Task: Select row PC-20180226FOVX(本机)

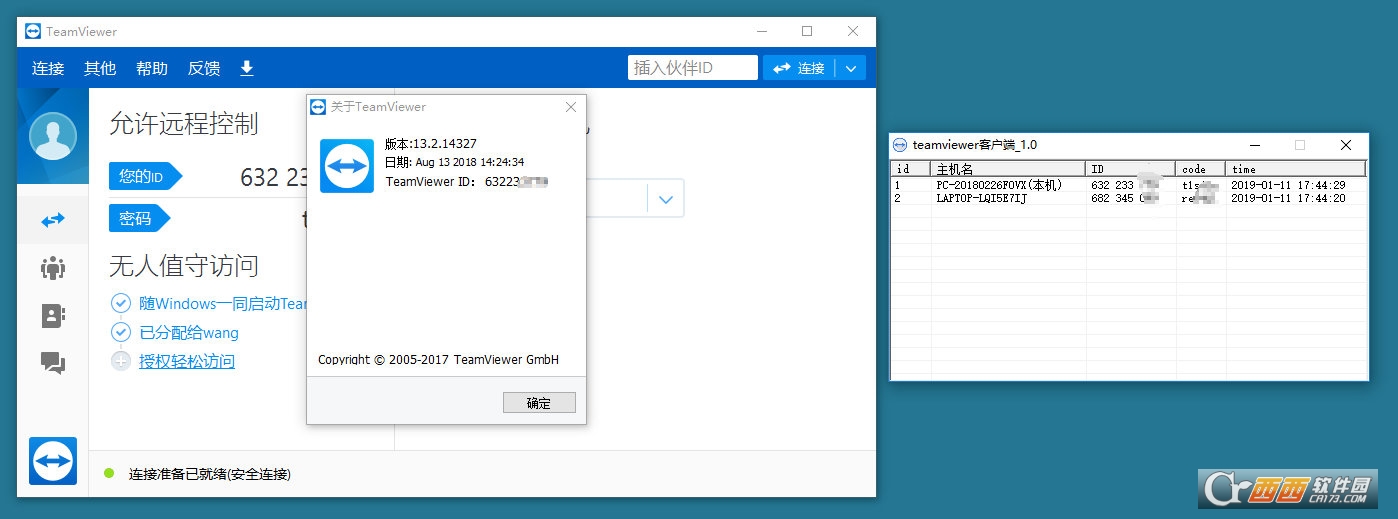Action: (1128, 185)
